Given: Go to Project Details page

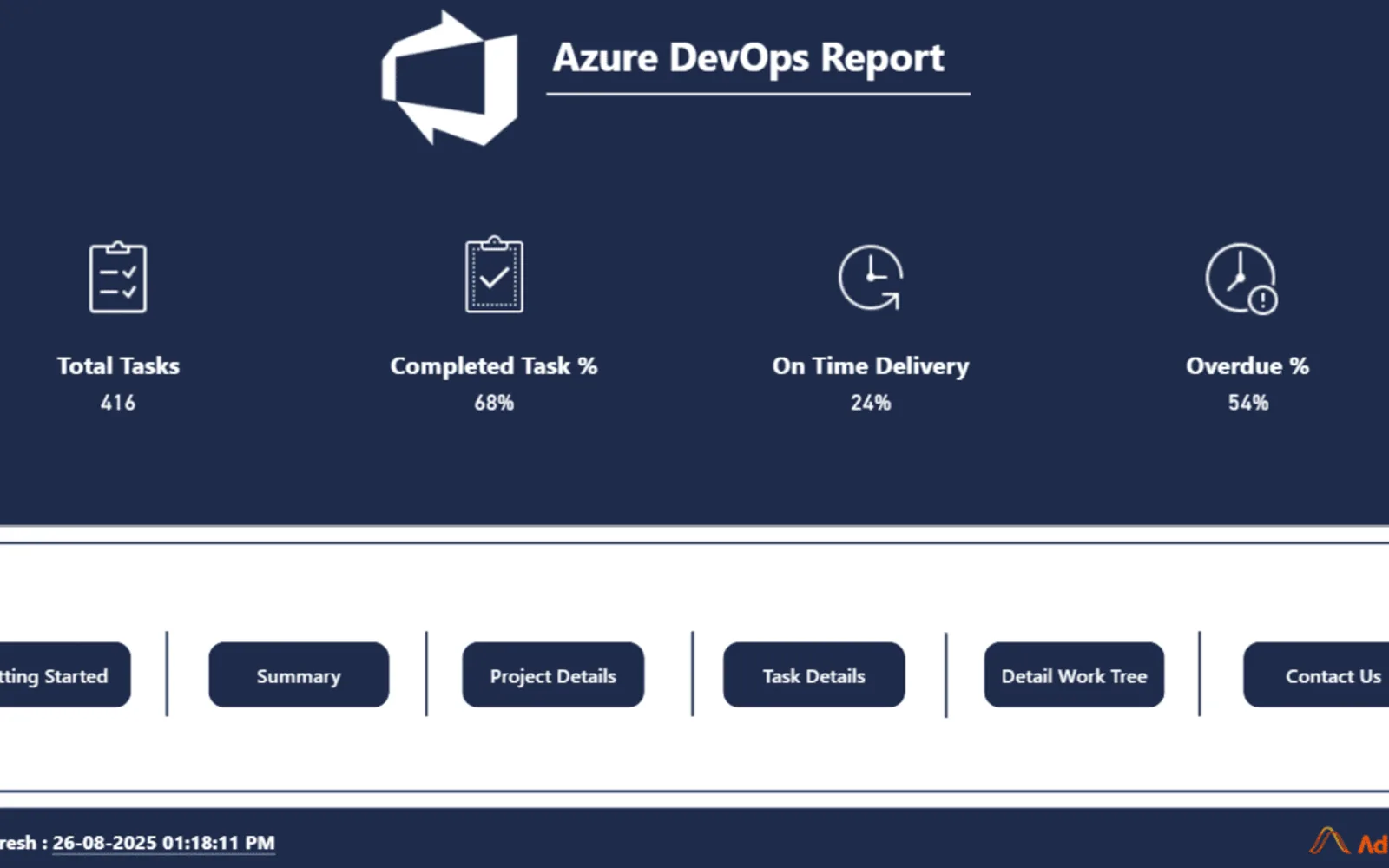Looking at the screenshot, I should [553, 674].
